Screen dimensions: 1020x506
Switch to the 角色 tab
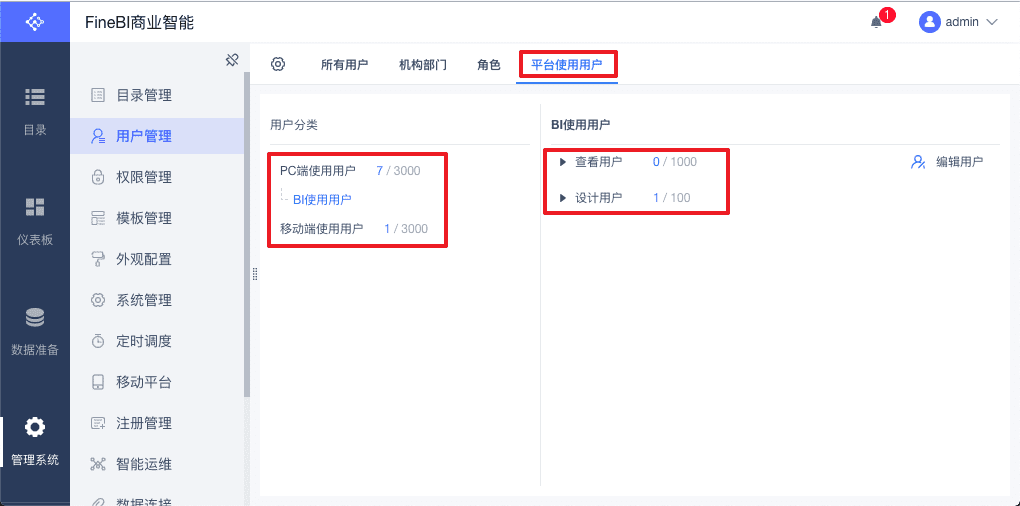pyautogui.click(x=489, y=65)
